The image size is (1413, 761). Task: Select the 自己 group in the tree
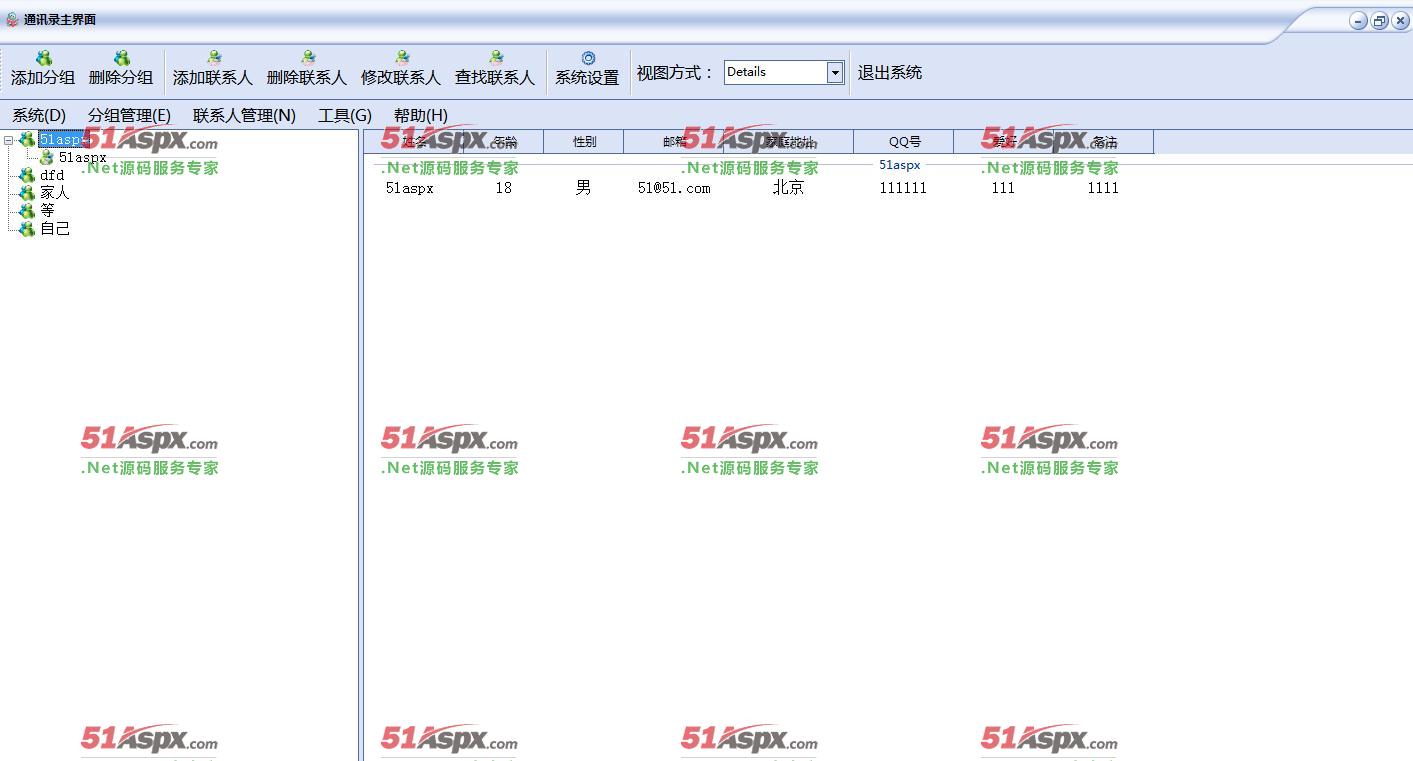tap(55, 228)
